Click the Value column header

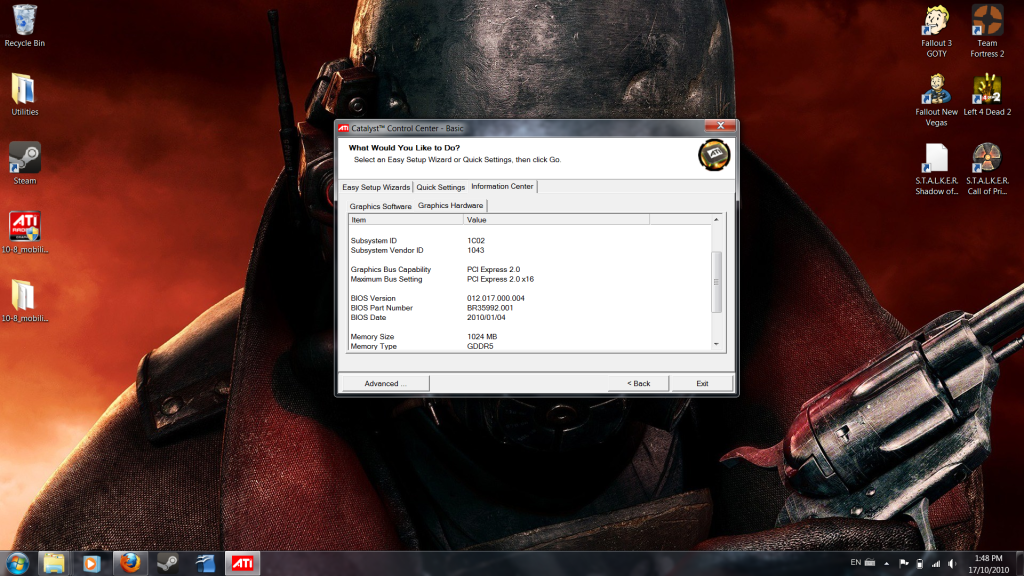tap(556, 219)
